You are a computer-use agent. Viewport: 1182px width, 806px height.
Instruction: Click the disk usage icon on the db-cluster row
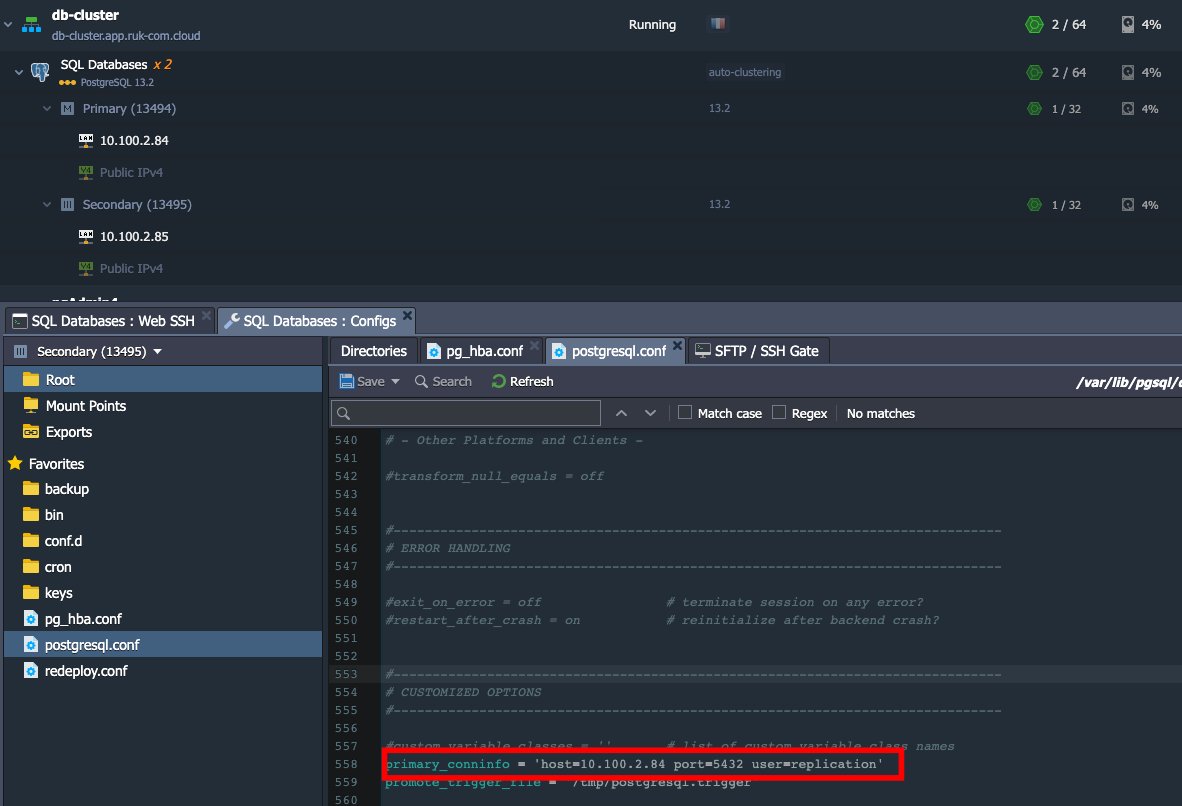(1128, 25)
